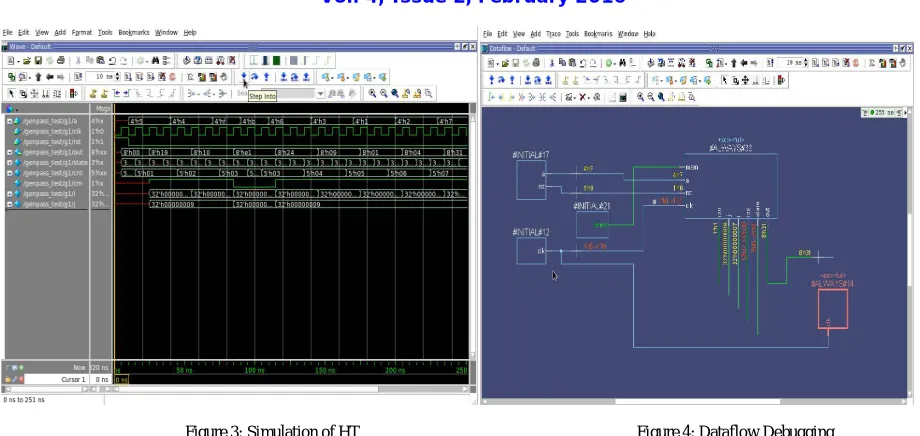
Task: Click Save floppy icon in Wave toolbar
Action: tap(38, 60)
